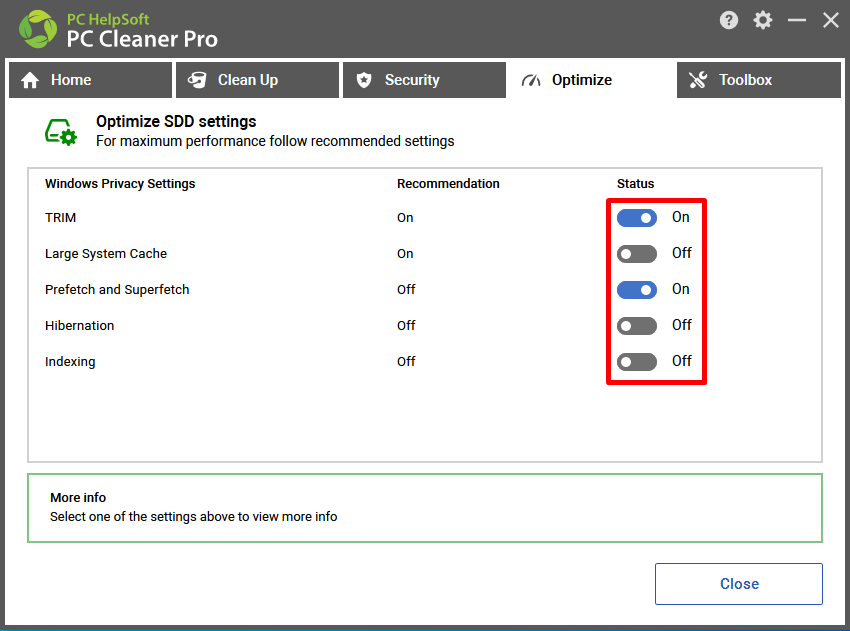Turn off the TRIM toggle
The height and width of the screenshot is (631, 850).
click(637, 218)
